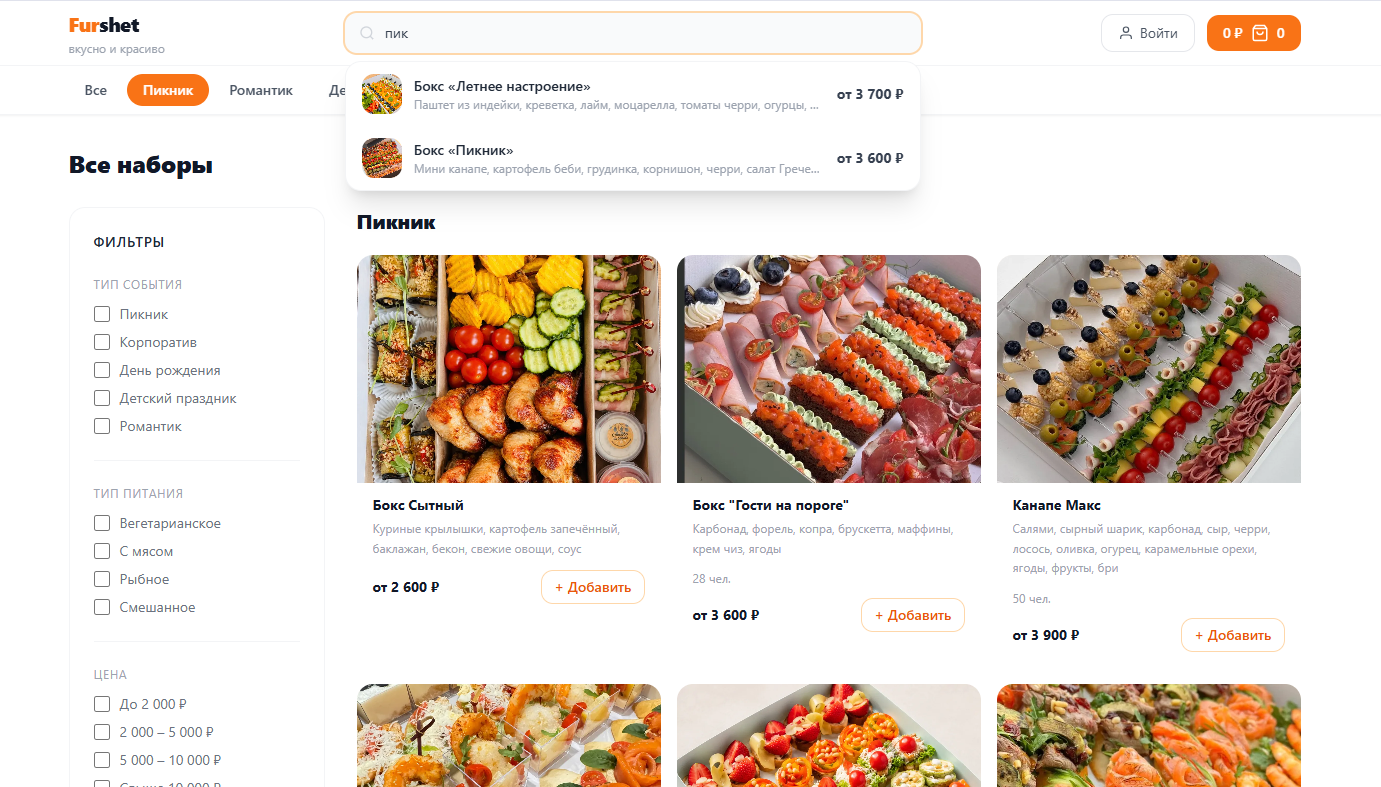Toggle the Рыбное checkbox

102,579
